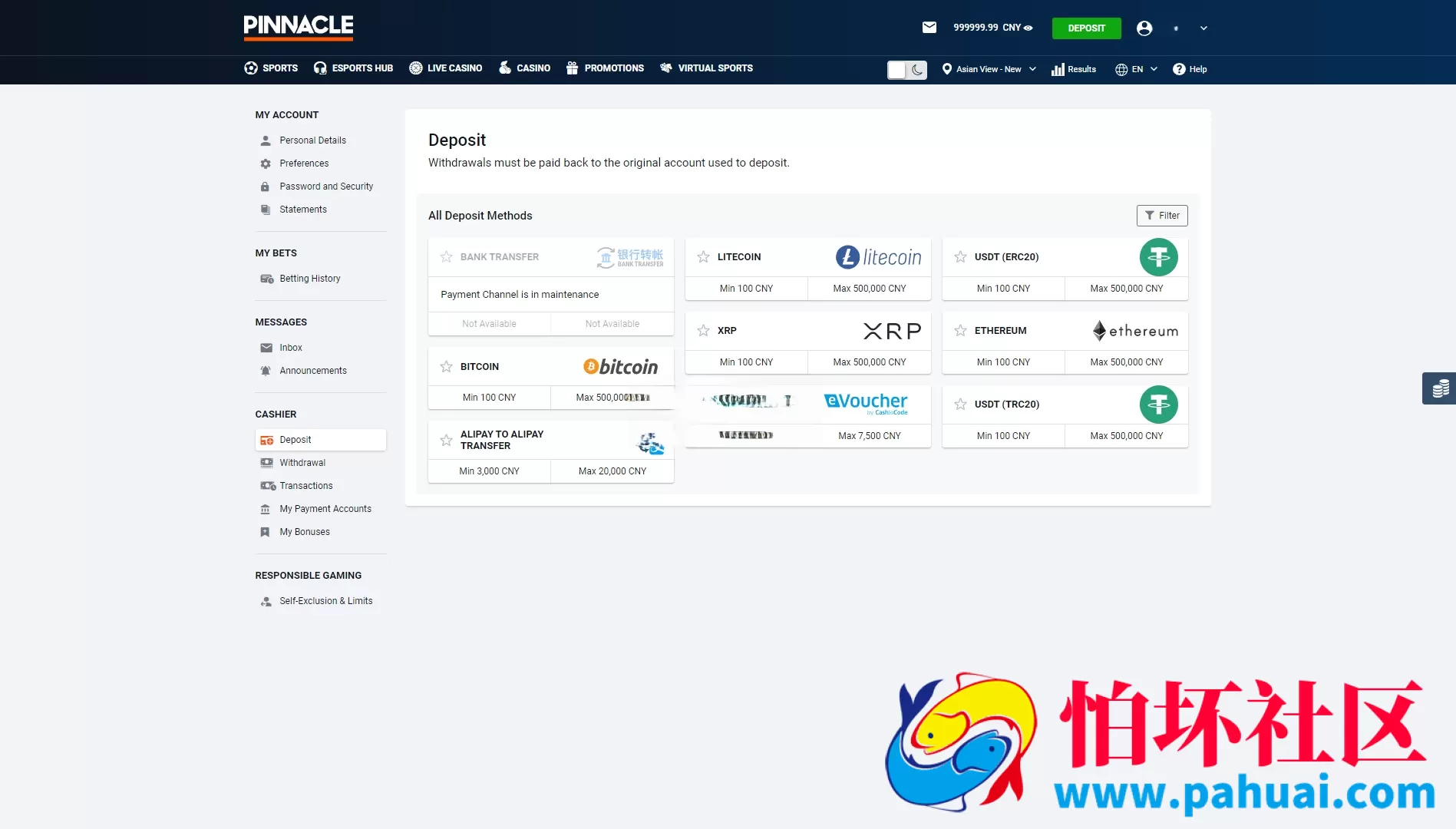Image resolution: width=1456 pixels, height=829 pixels.
Task: Click Personal Details person icon
Action: 266,140
